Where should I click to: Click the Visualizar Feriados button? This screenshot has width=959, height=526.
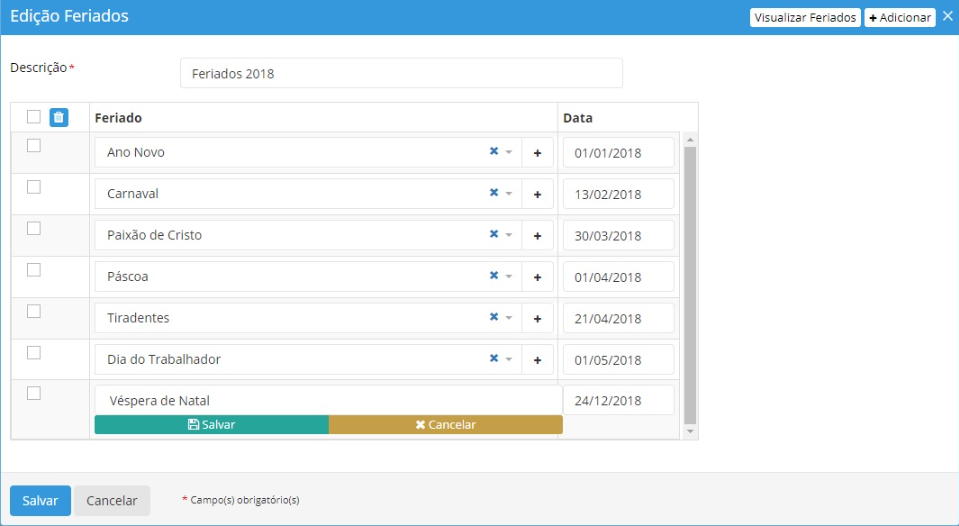click(805, 18)
